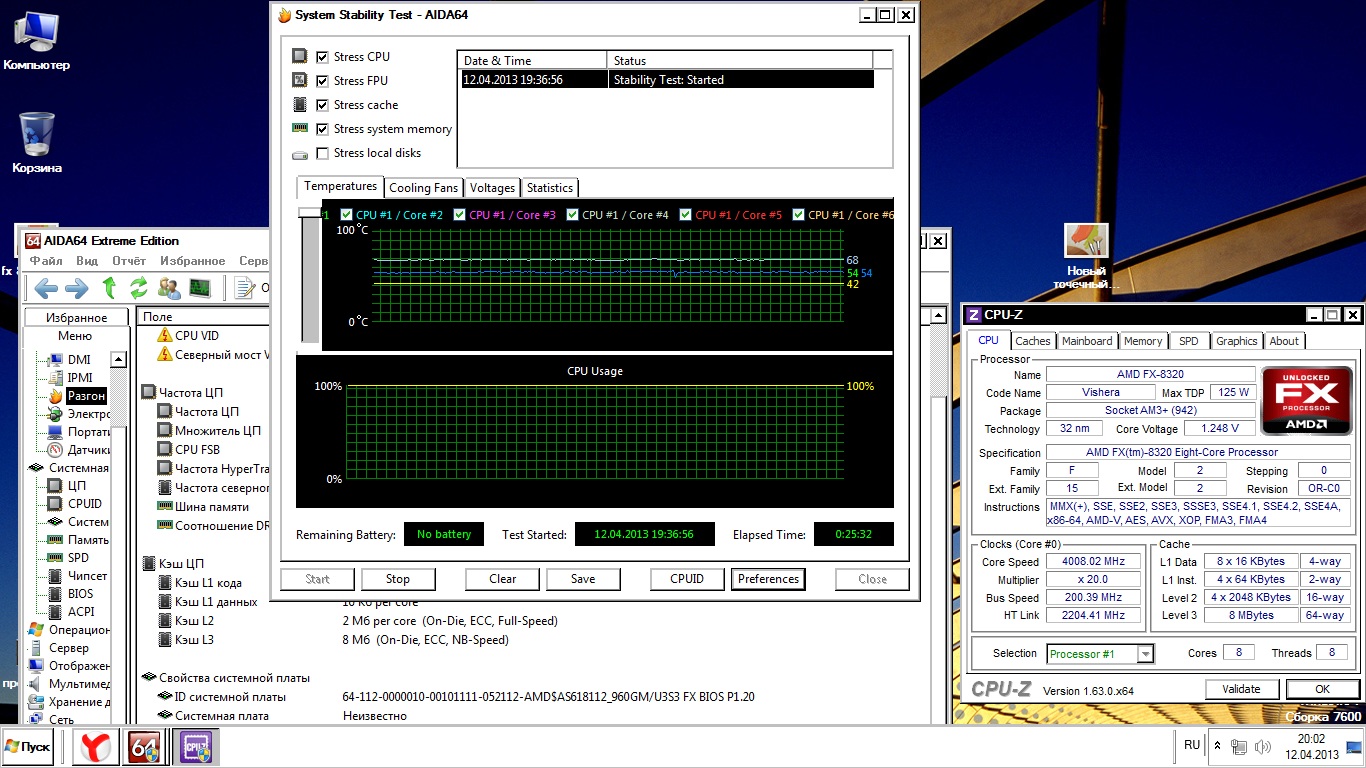The image size is (1366, 768).
Task: Enable the Stress local disks checkbox
Action: (x=322, y=153)
